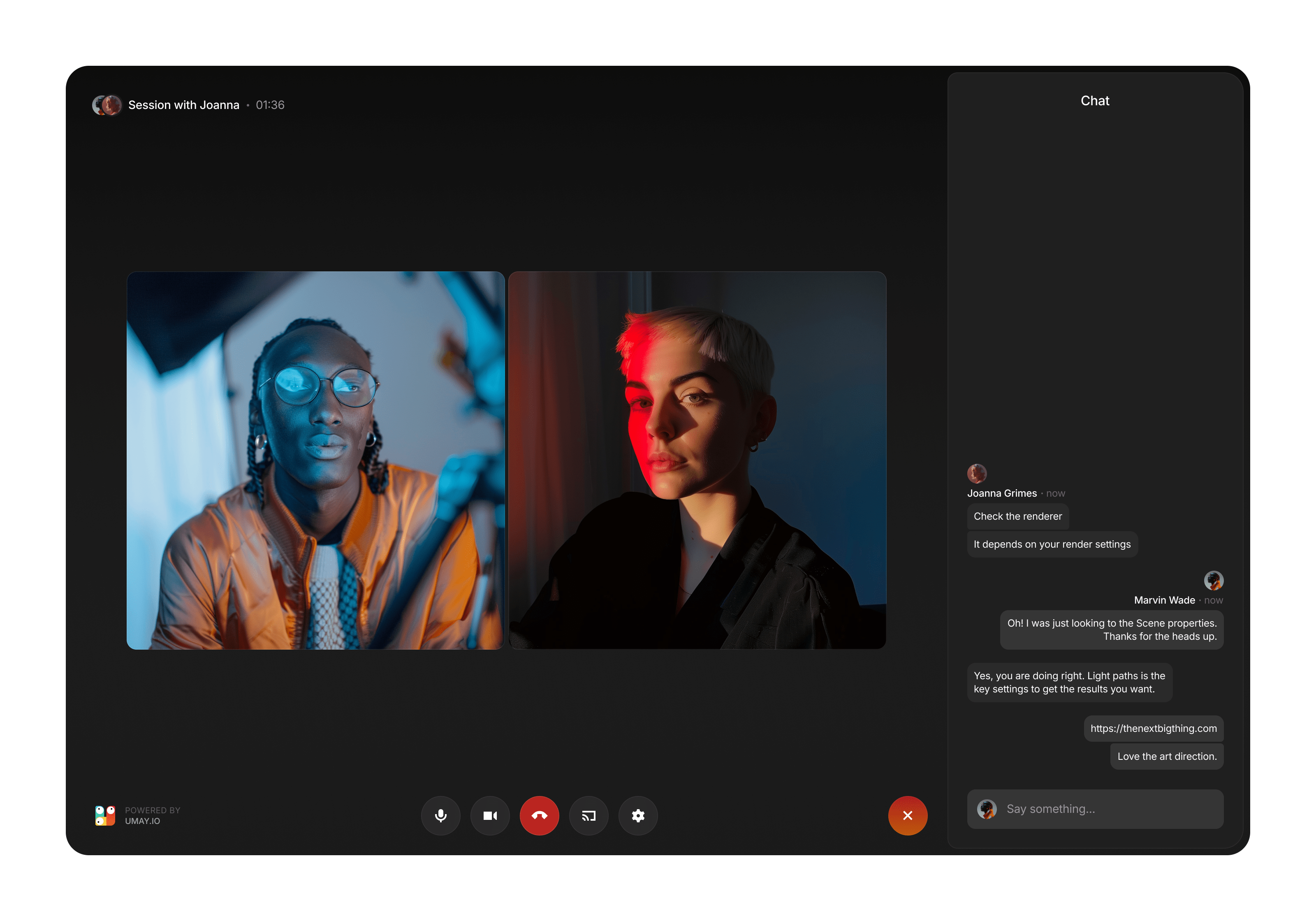
Task: Click the Umay.io logo icon
Action: point(105,815)
